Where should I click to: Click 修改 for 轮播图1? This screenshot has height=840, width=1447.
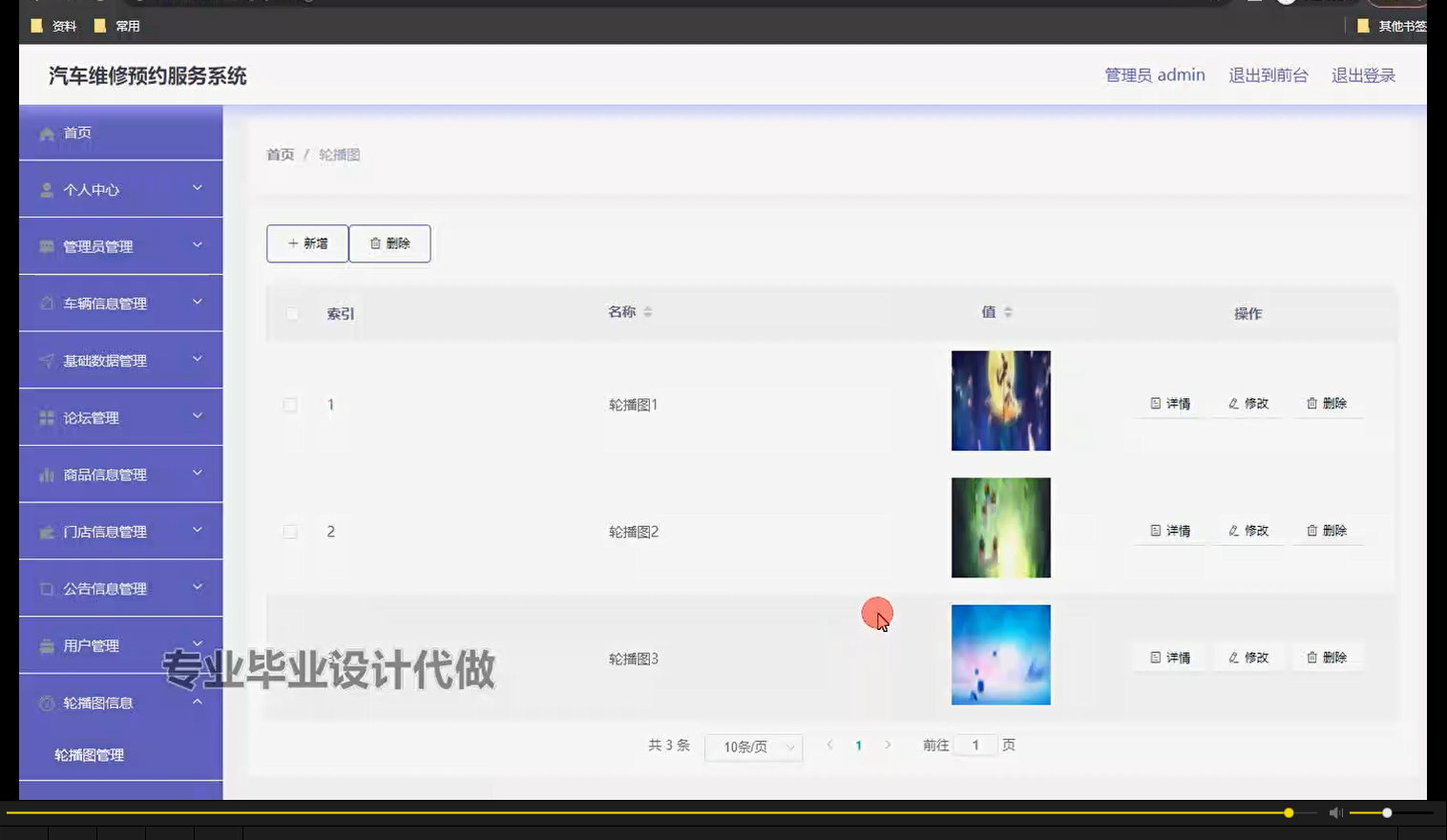tap(1248, 404)
